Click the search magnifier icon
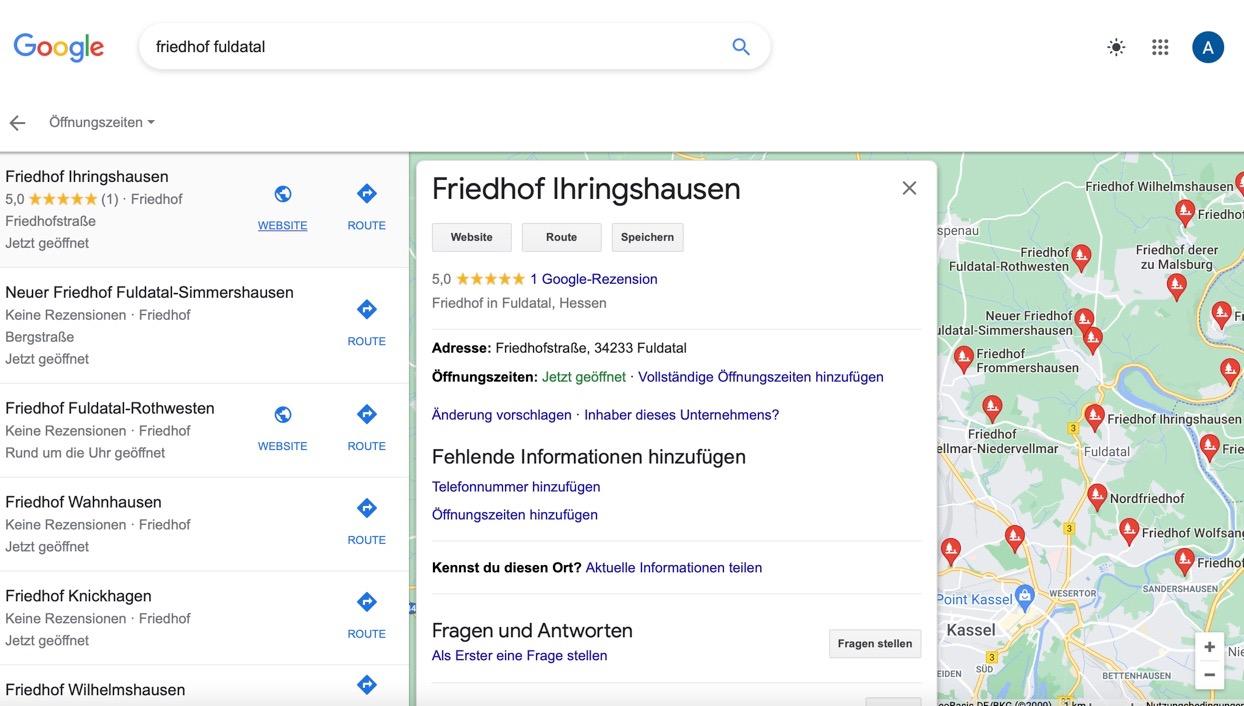Screen dimensions: 1244x706 tap(740, 47)
